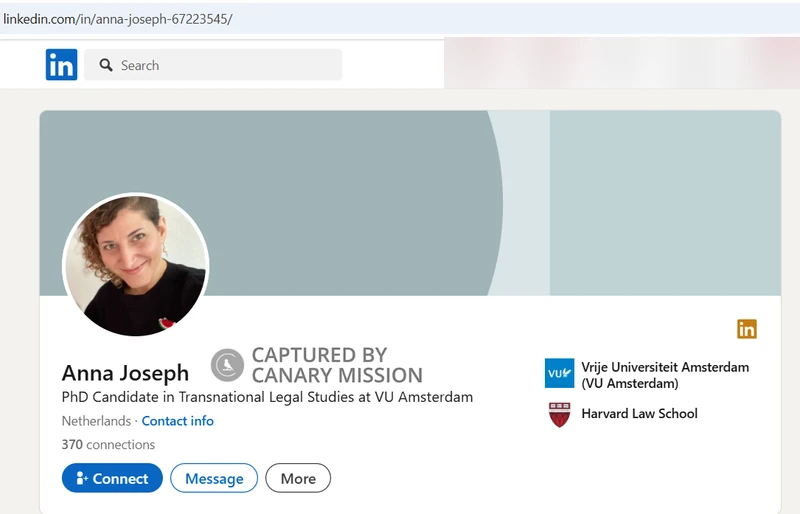Select the name Anna Joseph
This screenshot has height=514, width=800.
[125, 373]
